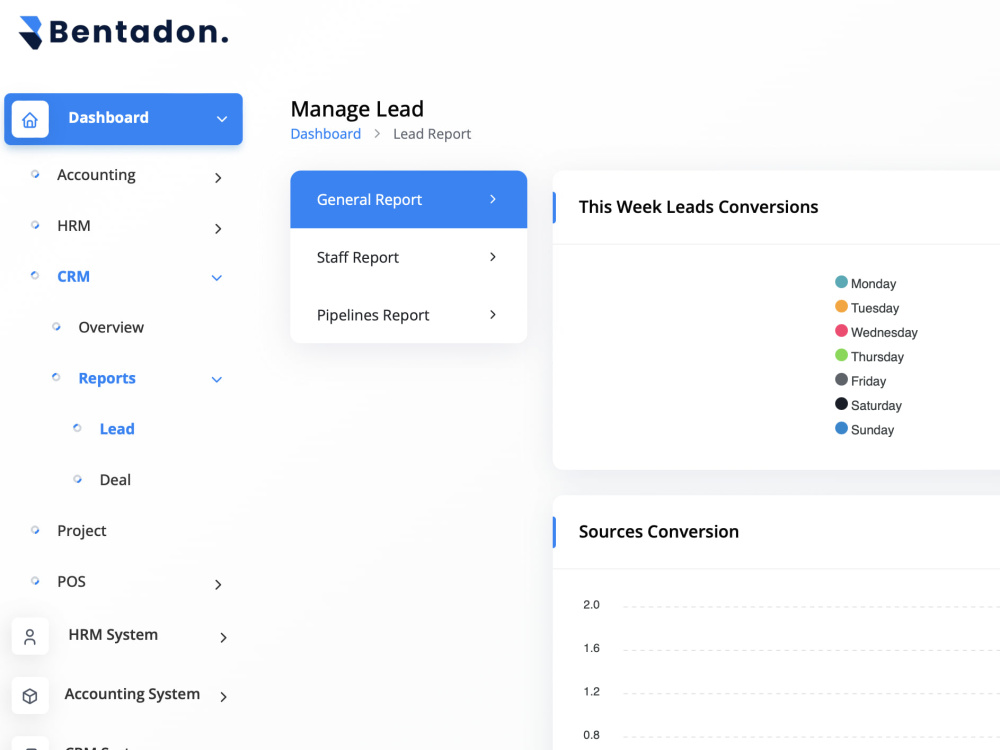Screen dimensions: 1000x750
Task: Open the POS menu item
Action: 71,582
